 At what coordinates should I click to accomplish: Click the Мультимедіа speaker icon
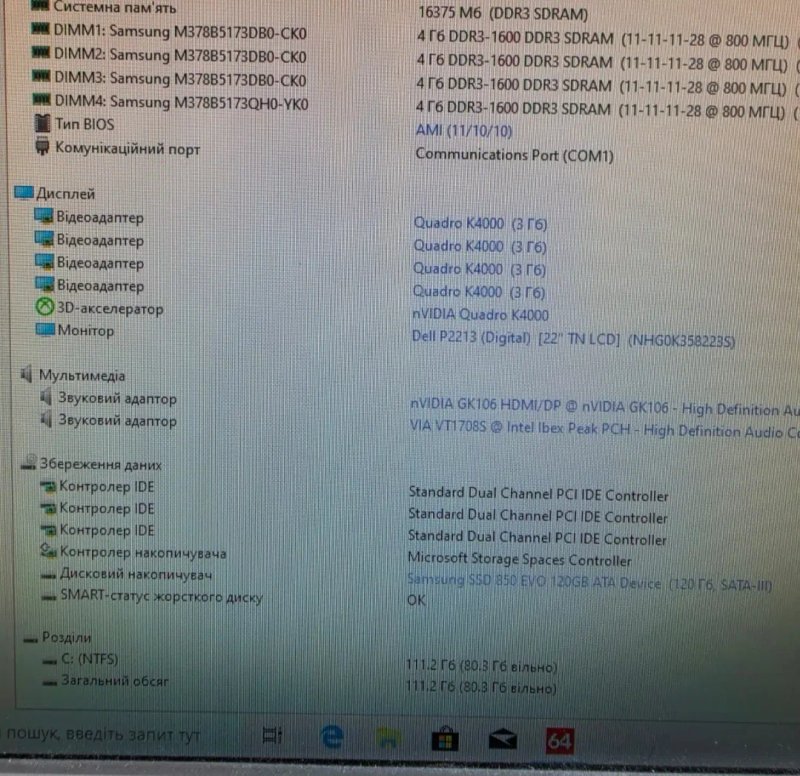[27, 374]
